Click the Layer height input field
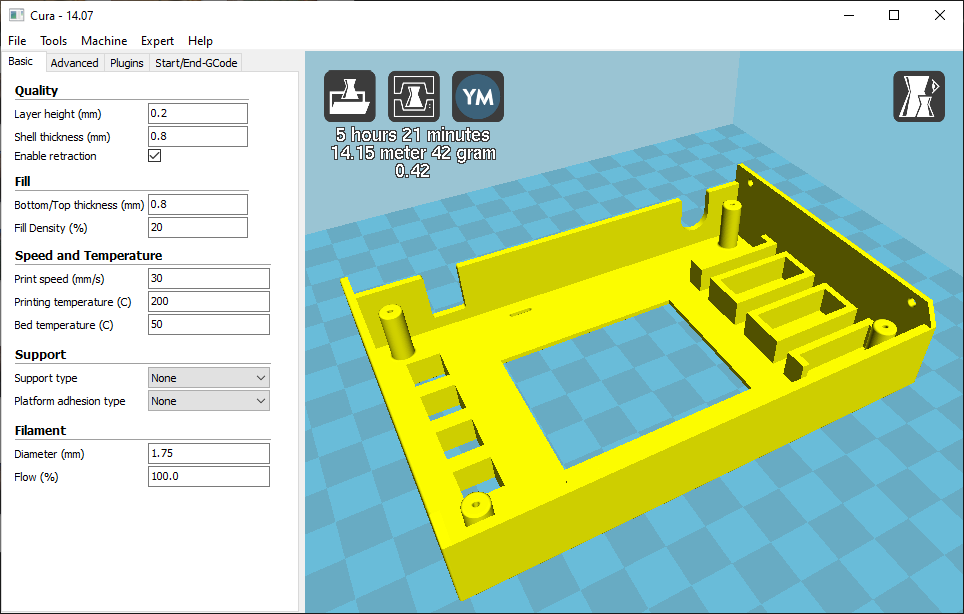964x614 pixels. [x=198, y=114]
